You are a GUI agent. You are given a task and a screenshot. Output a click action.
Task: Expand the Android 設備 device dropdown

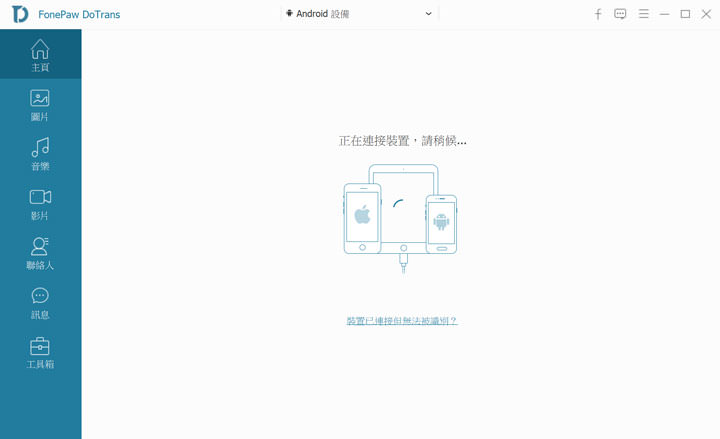click(360, 14)
